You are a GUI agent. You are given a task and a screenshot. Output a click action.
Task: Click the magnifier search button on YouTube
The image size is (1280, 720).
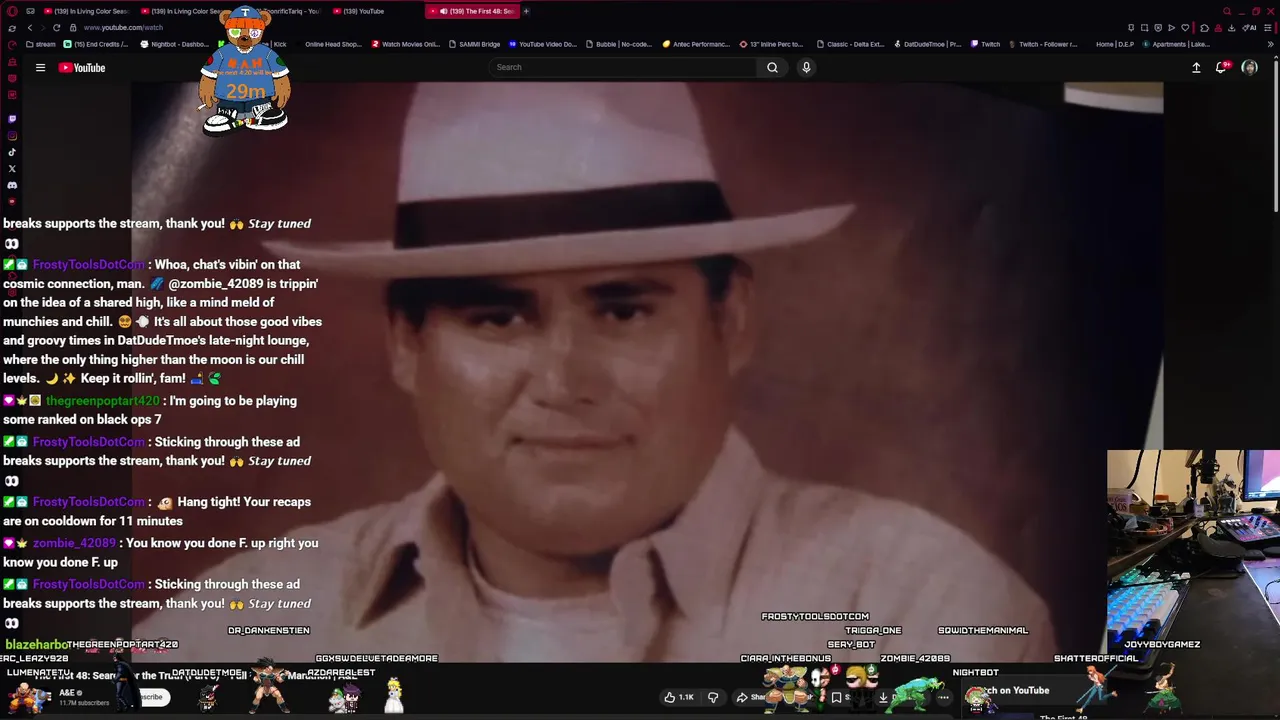(x=772, y=67)
